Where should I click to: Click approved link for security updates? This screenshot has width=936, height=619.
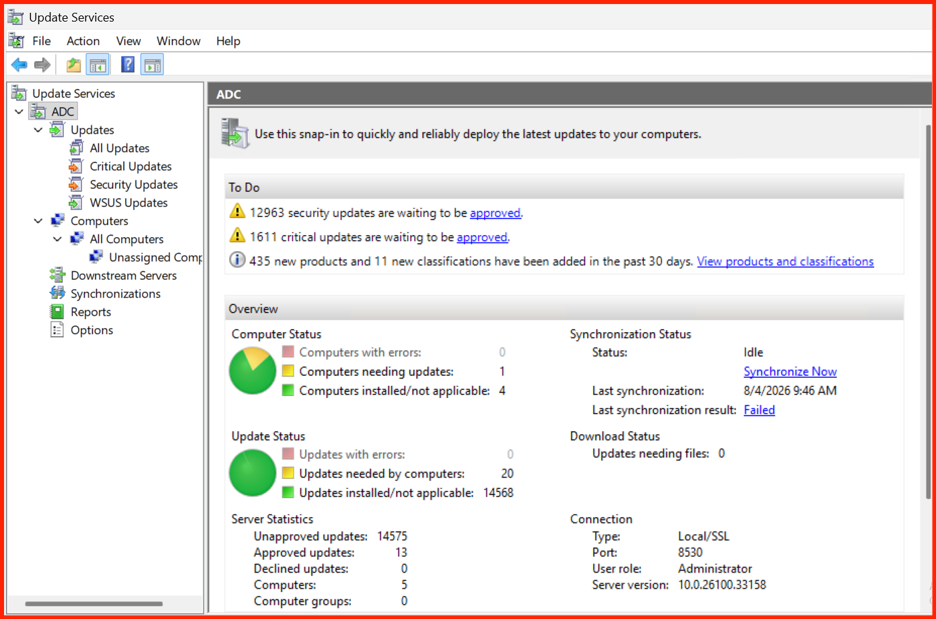pyautogui.click(x=495, y=213)
